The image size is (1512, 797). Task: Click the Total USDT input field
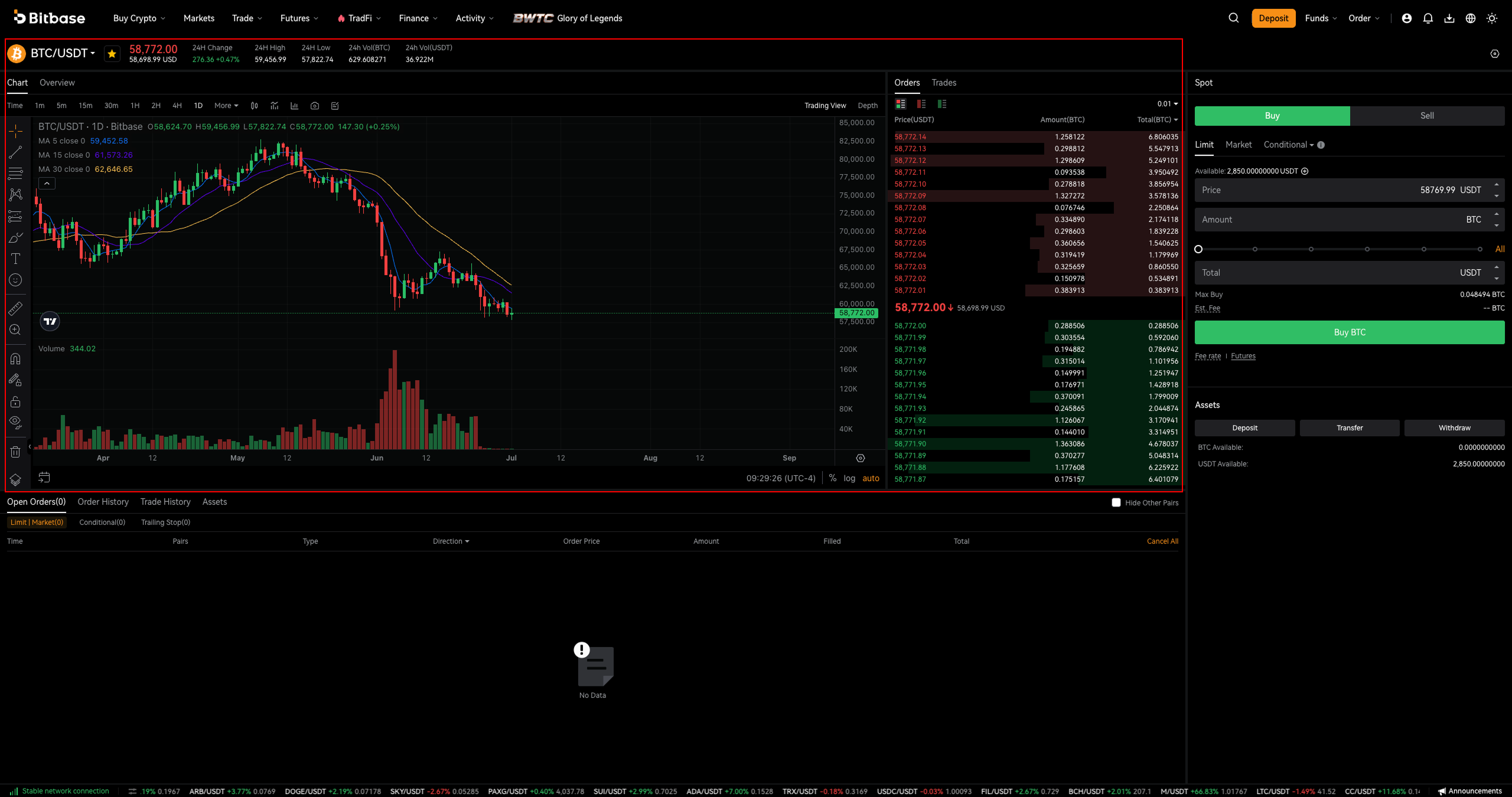pos(1350,273)
